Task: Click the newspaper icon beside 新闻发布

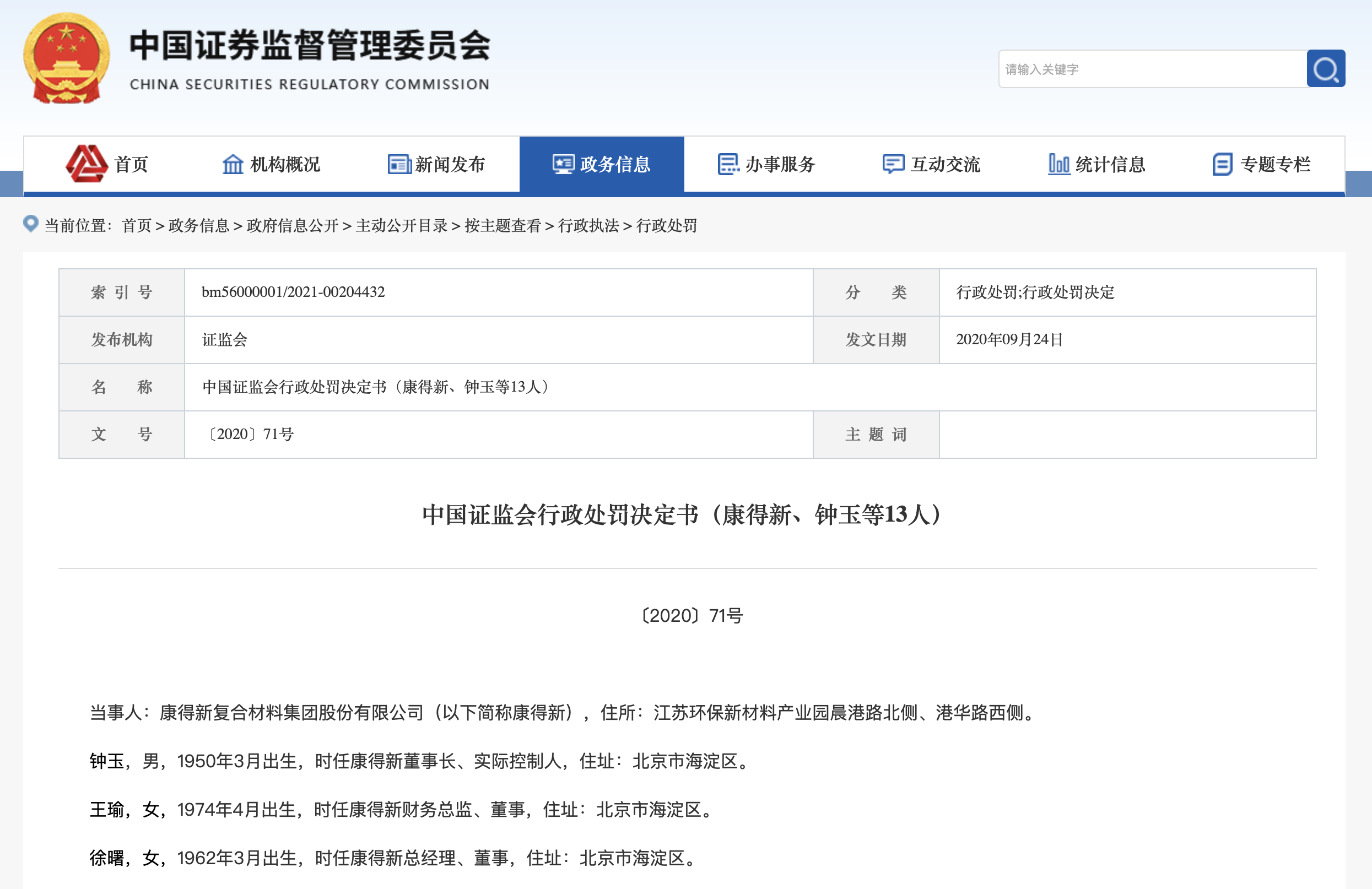Action: [x=399, y=165]
